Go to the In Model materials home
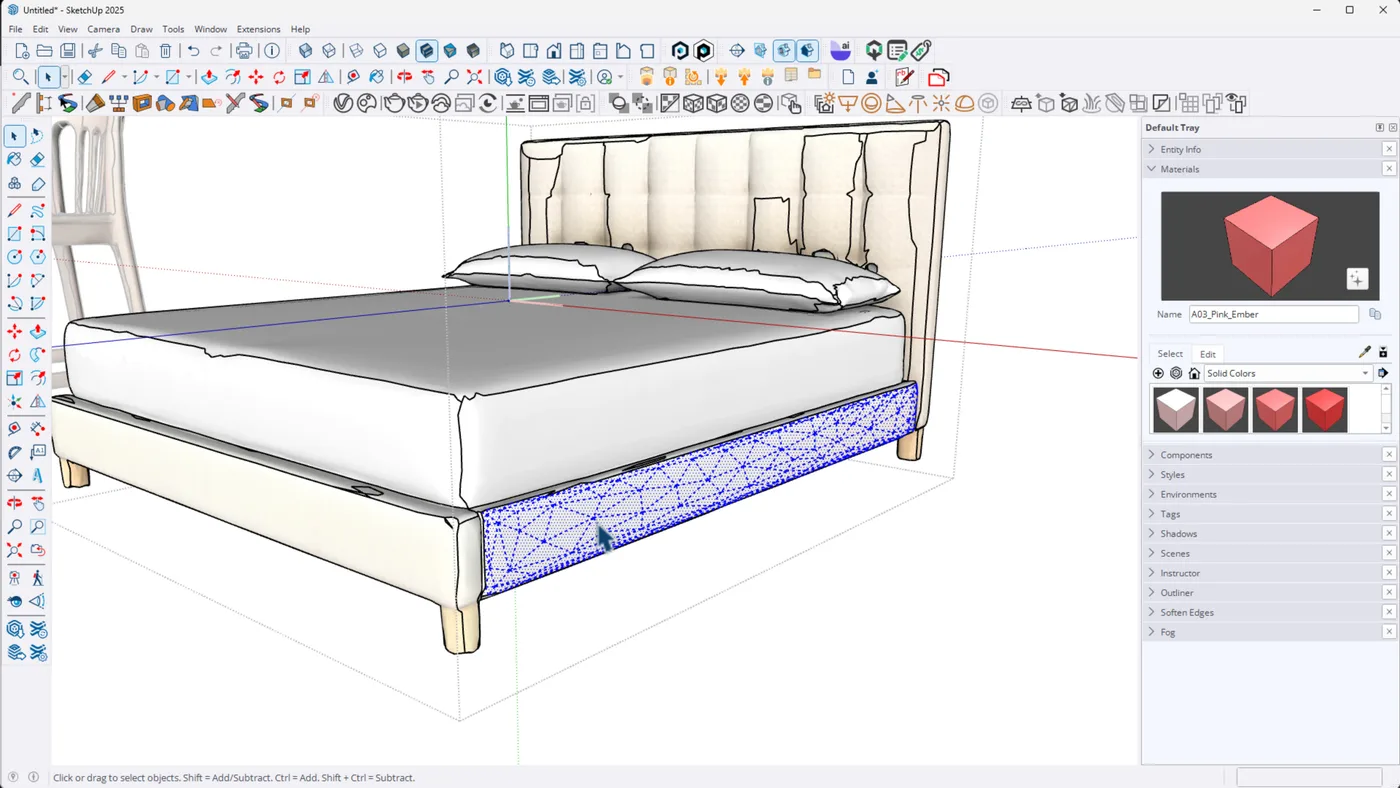Image resolution: width=1400 pixels, height=788 pixels. tap(1194, 373)
